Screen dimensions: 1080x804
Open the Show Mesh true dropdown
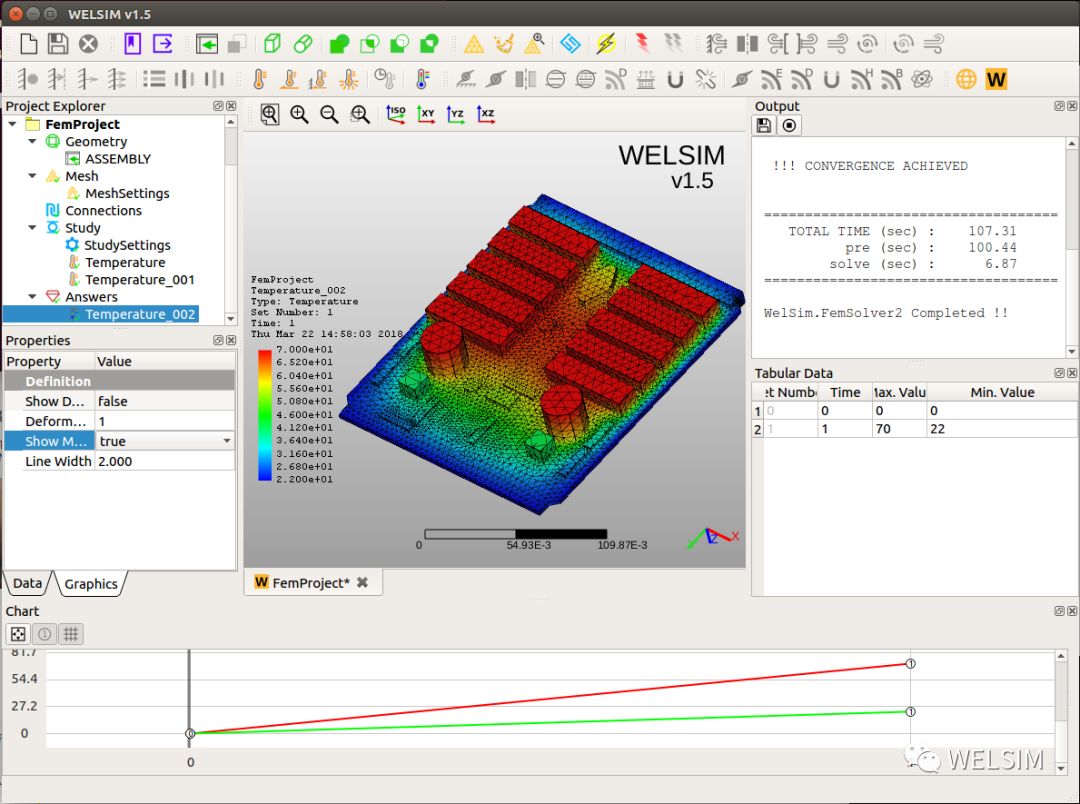pos(227,441)
